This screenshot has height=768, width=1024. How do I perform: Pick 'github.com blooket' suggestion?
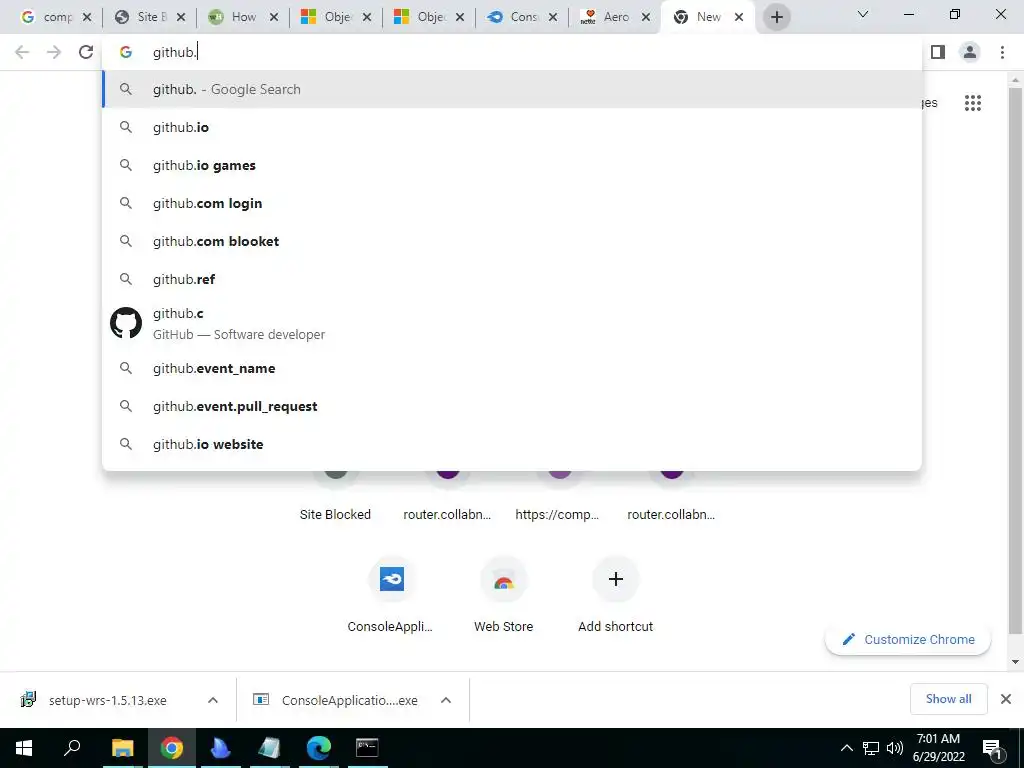512,241
